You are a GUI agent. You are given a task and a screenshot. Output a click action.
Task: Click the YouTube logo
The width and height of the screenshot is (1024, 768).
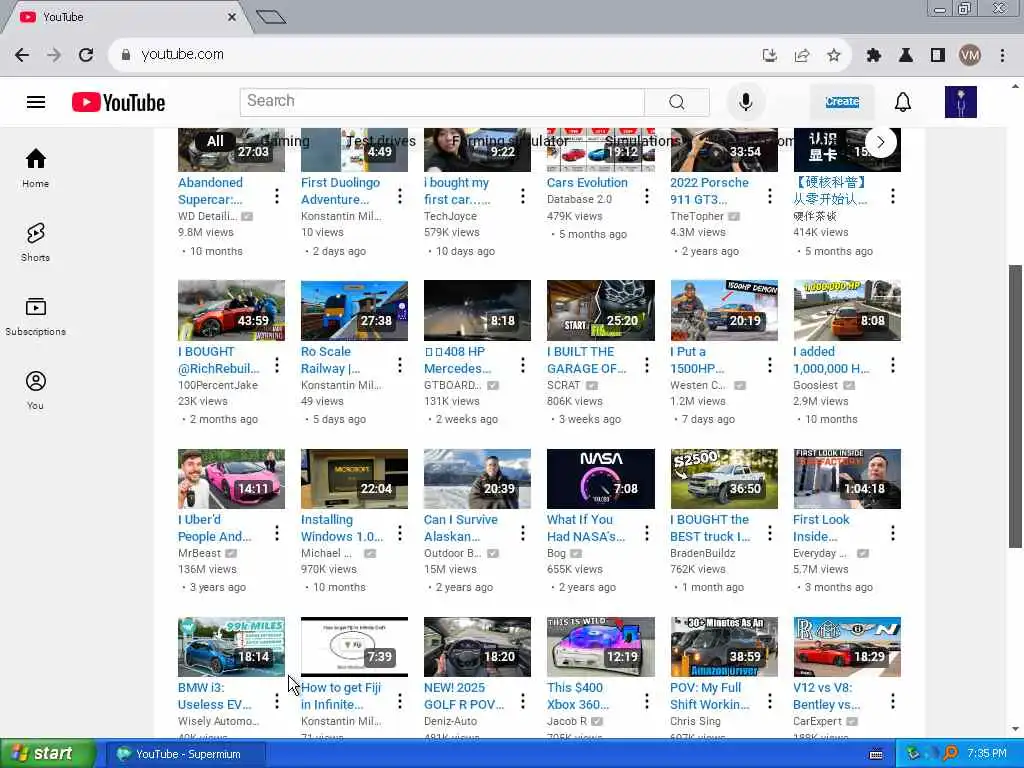point(118,103)
